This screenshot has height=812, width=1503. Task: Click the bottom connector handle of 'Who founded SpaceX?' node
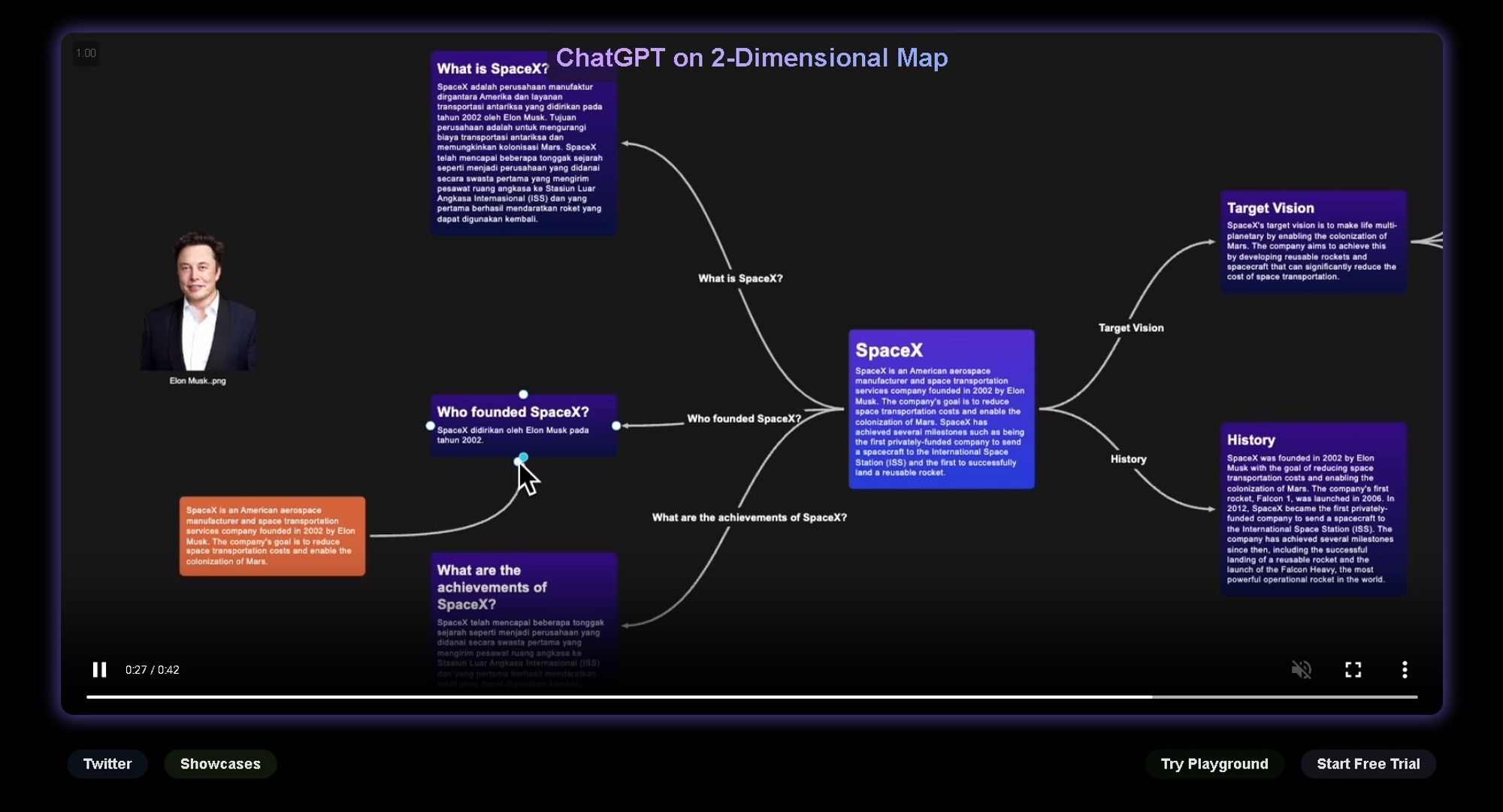tap(523, 457)
